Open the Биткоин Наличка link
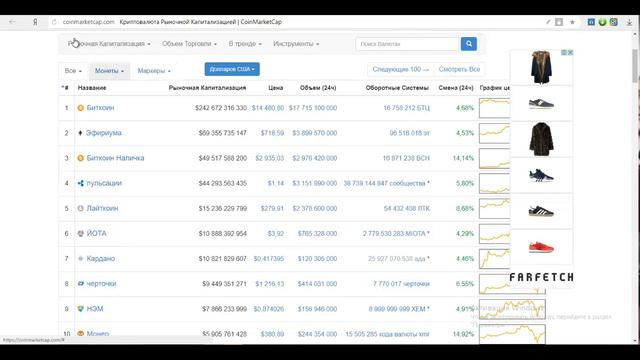The width and height of the screenshot is (640, 360). click(116, 158)
